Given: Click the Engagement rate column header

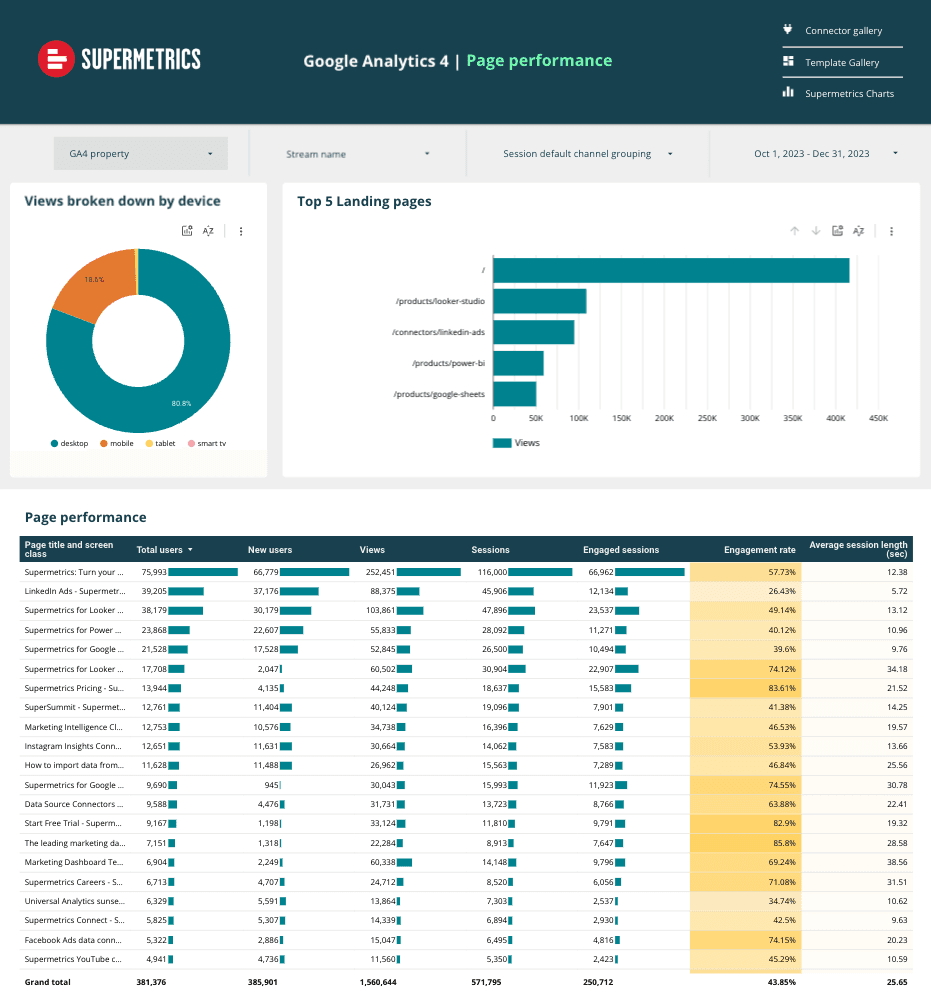Looking at the screenshot, I should pyautogui.click(x=760, y=549).
